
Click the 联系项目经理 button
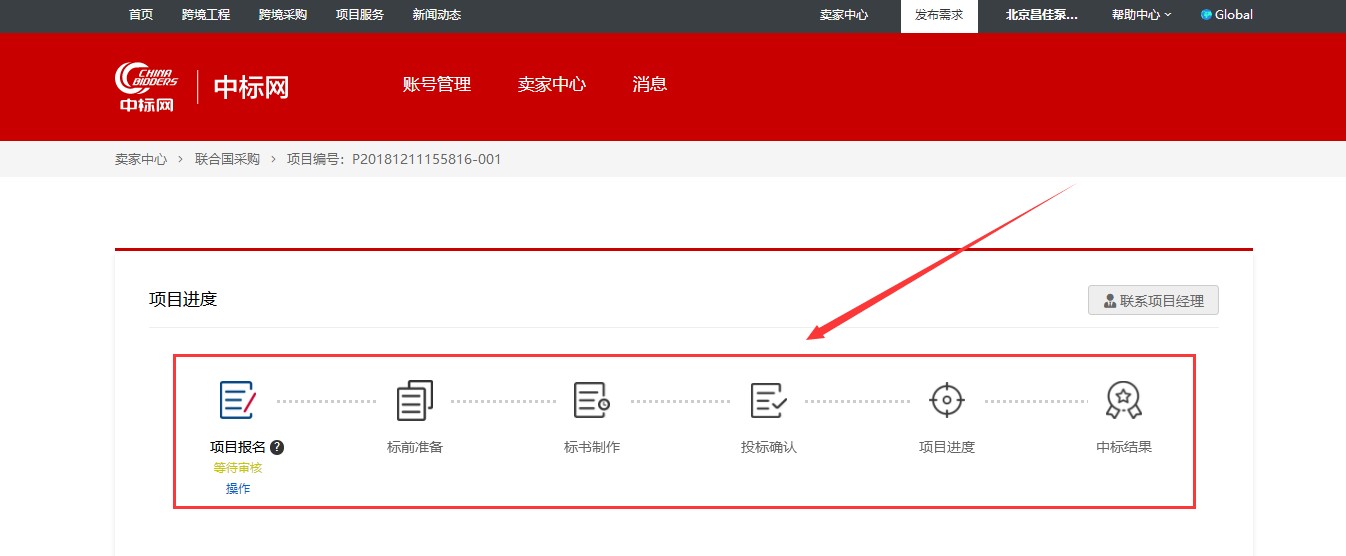[1153, 300]
